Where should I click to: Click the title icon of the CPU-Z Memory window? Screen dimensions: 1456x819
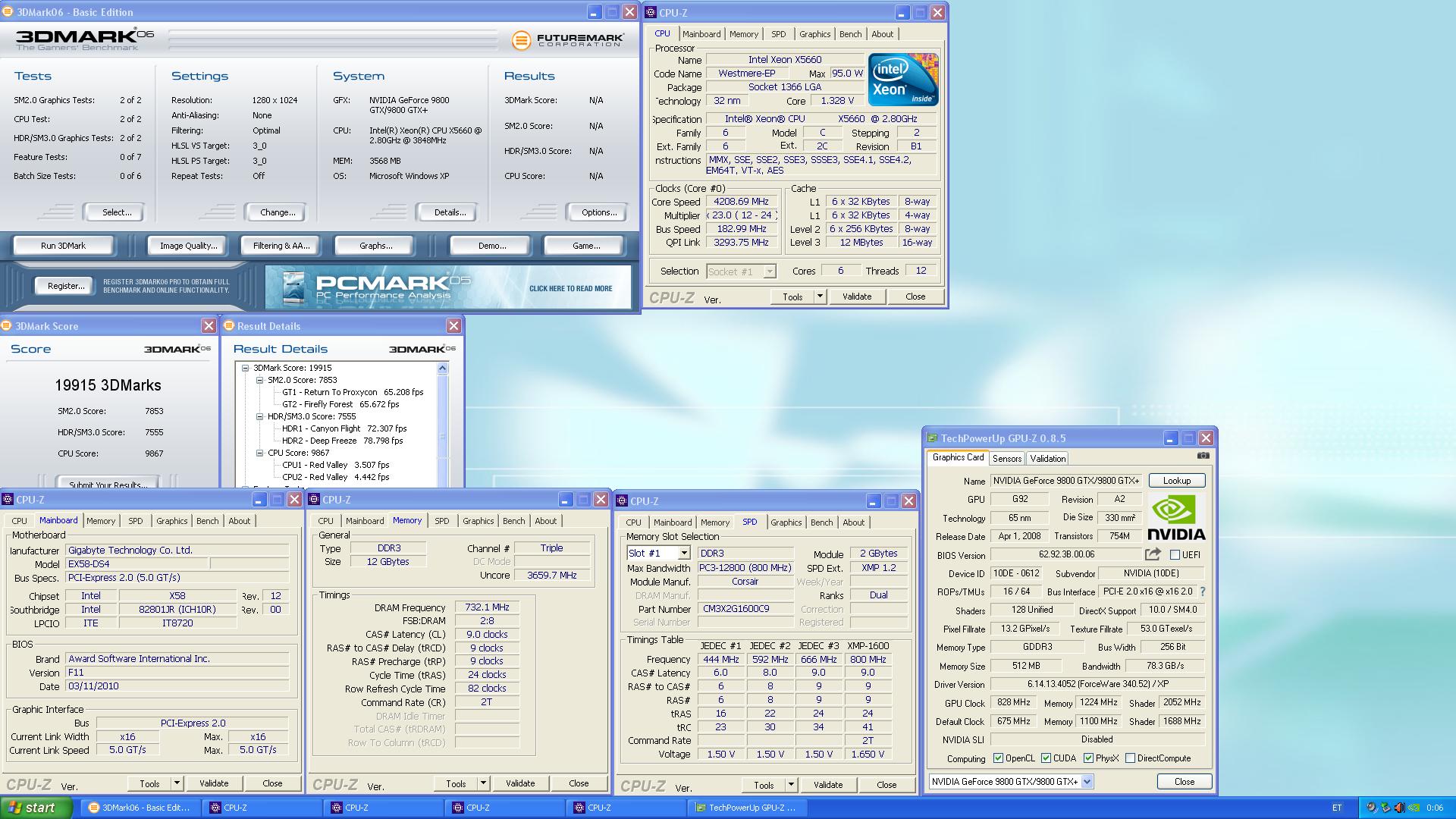click(x=313, y=499)
